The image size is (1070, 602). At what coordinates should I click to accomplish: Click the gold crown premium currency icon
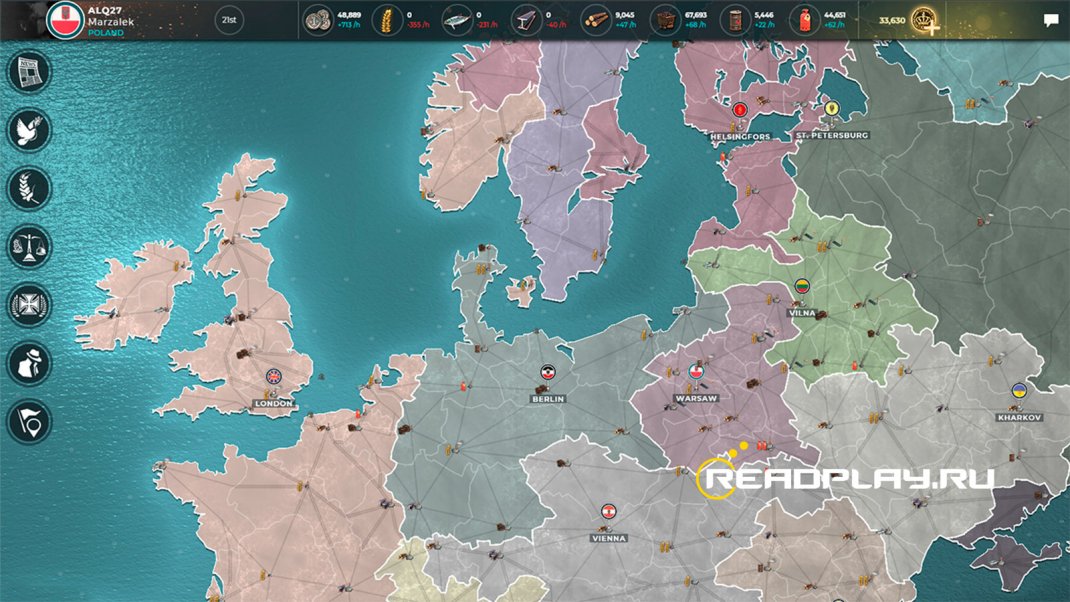(925, 20)
